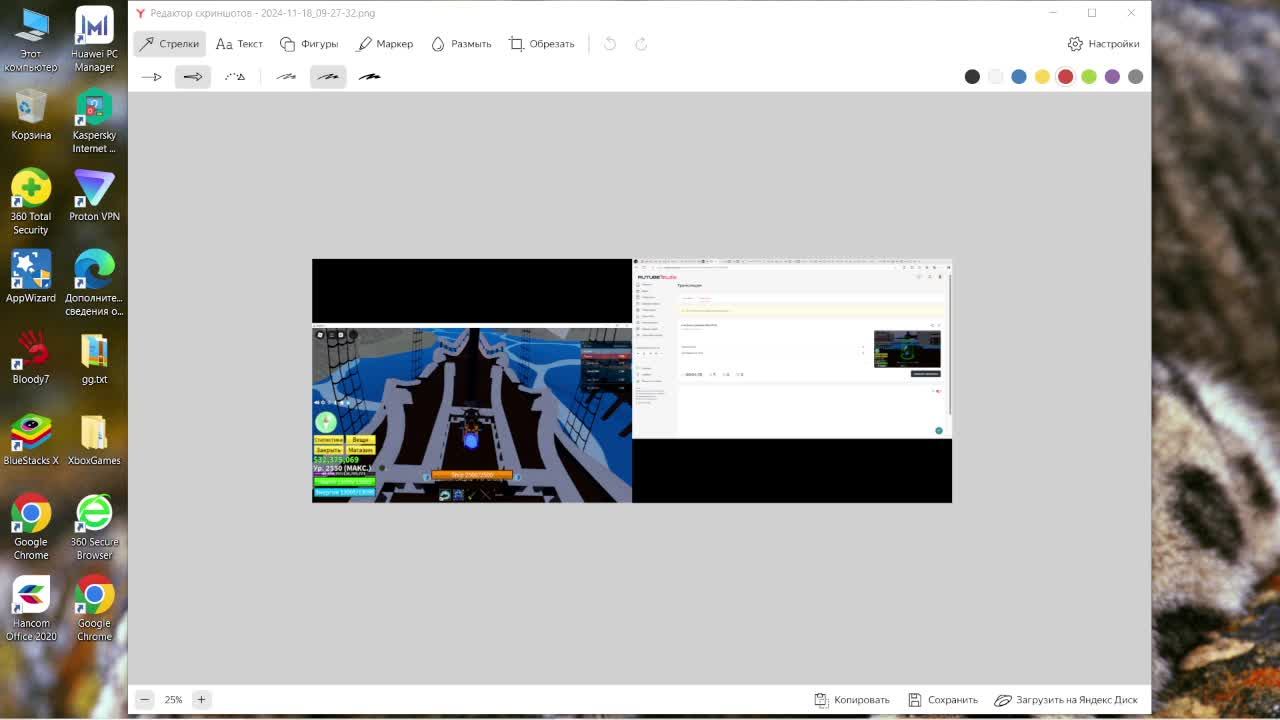
Task: Click the Копировать copy button
Action: [x=852, y=700]
